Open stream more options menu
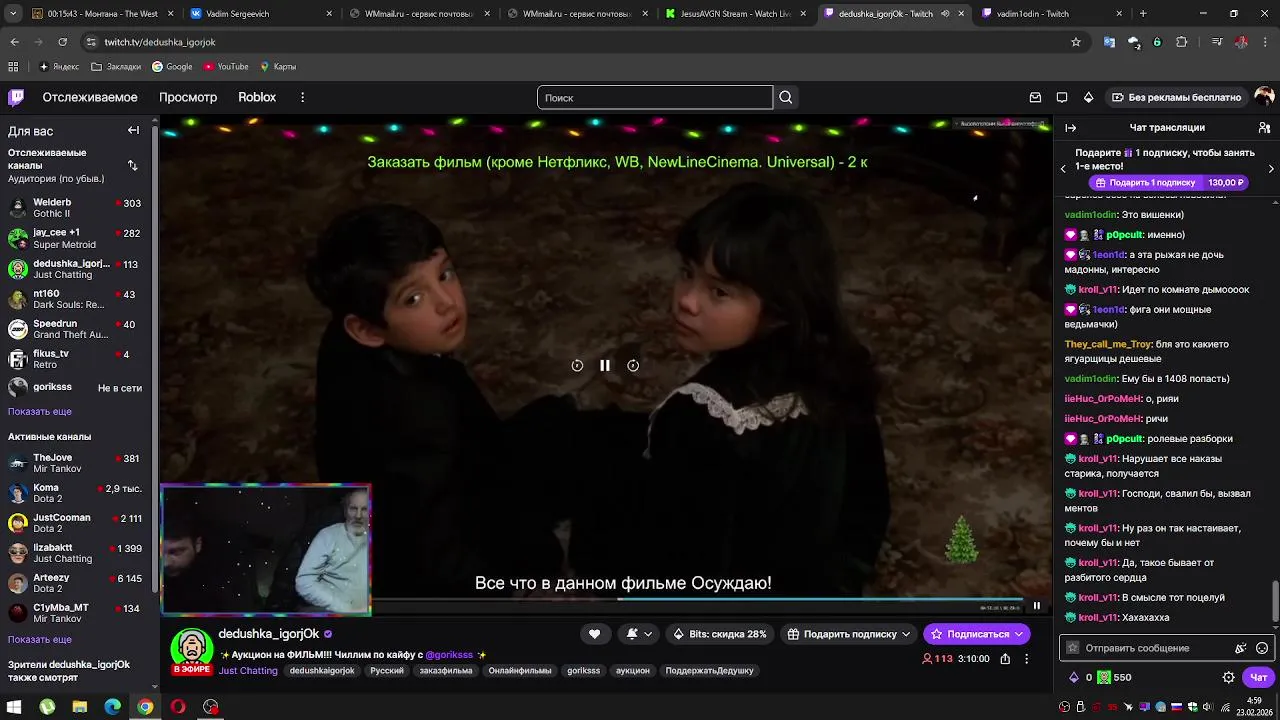This screenshot has height=720, width=1280. click(x=1026, y=659)
